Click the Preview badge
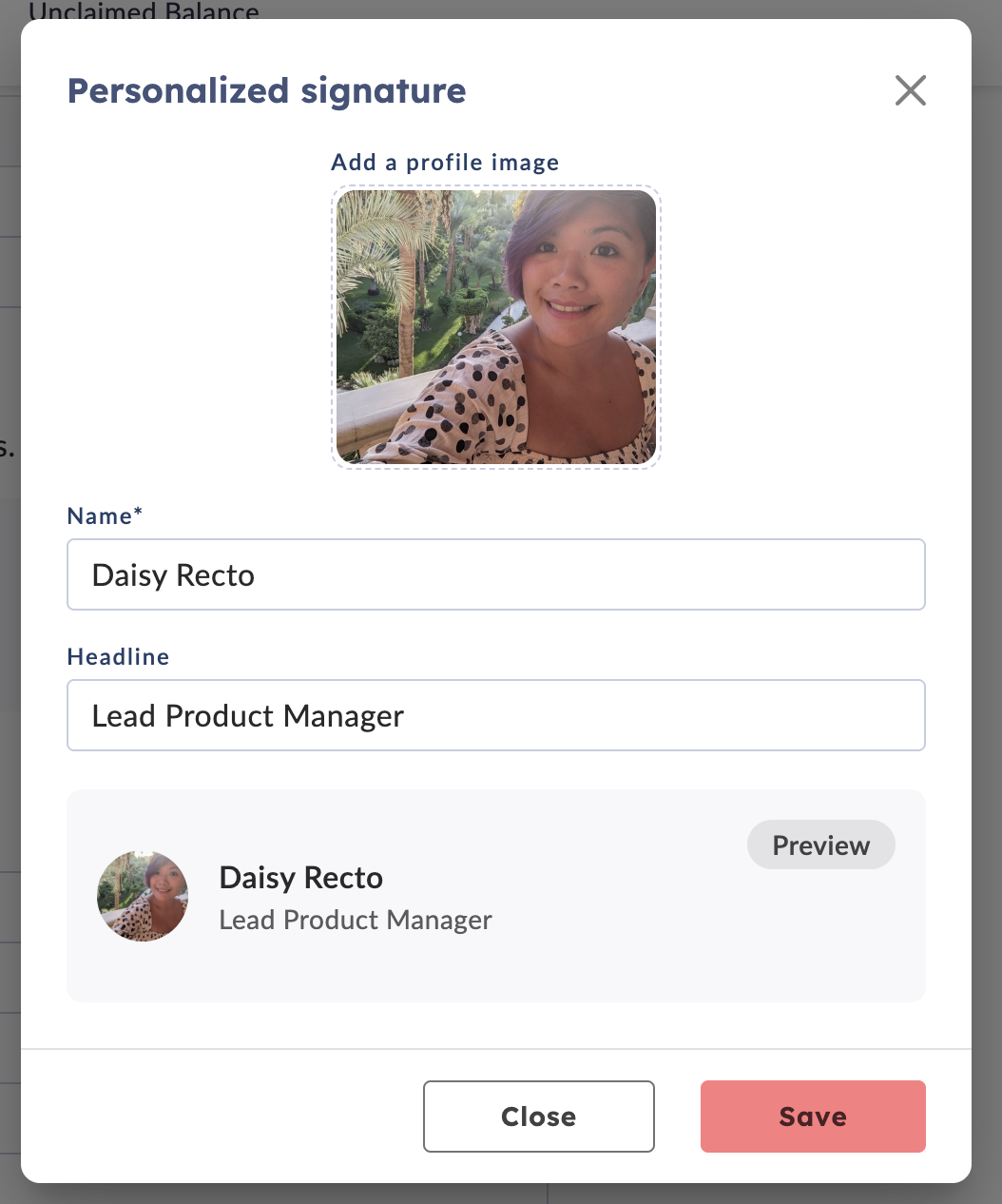Viewport: 1002px width, 1204px height. tap(821, 845)
